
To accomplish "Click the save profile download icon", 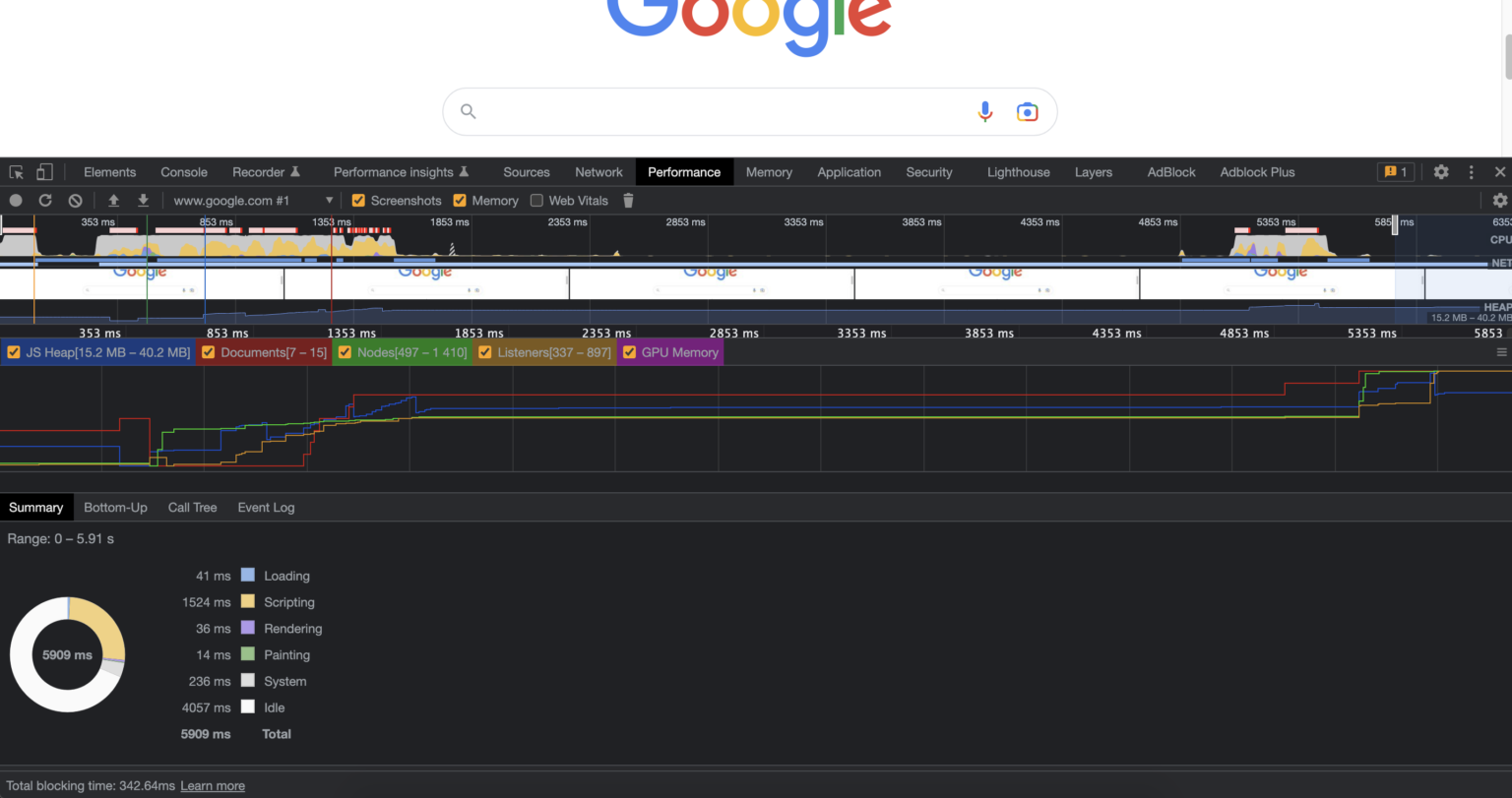I will click(x=144, y=201).
